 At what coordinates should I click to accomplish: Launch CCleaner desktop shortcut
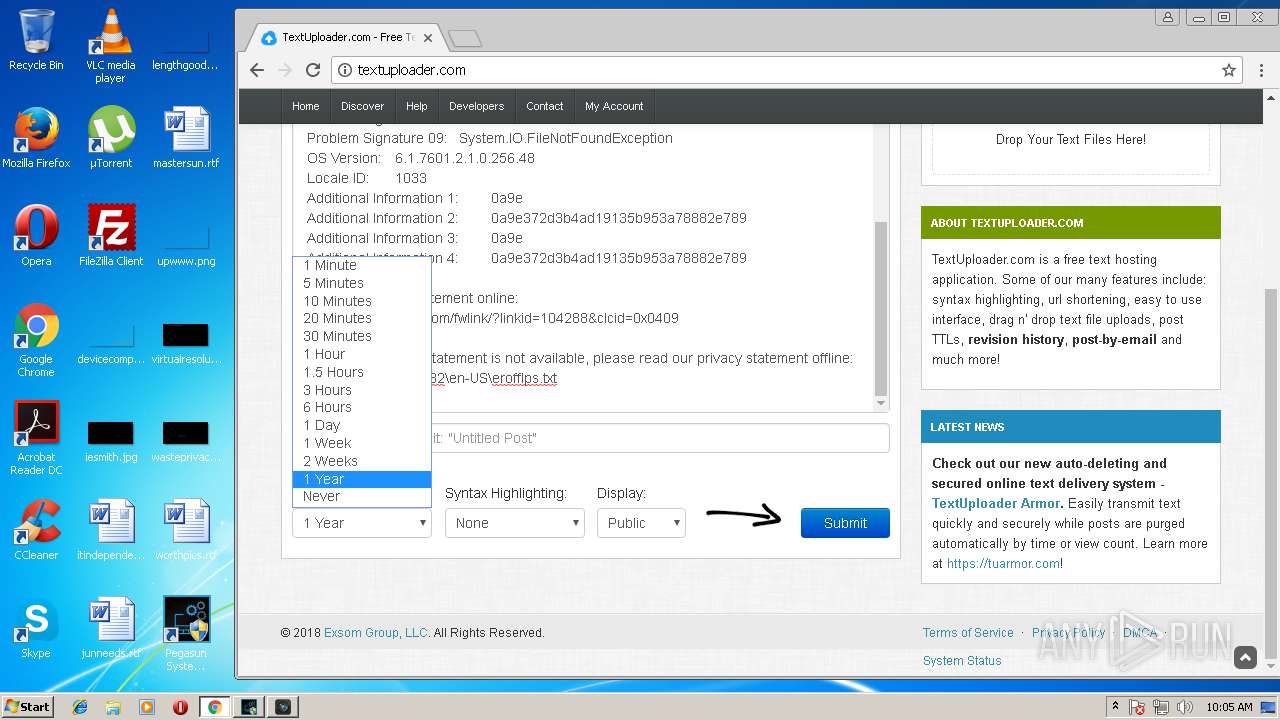coord(36,530)
